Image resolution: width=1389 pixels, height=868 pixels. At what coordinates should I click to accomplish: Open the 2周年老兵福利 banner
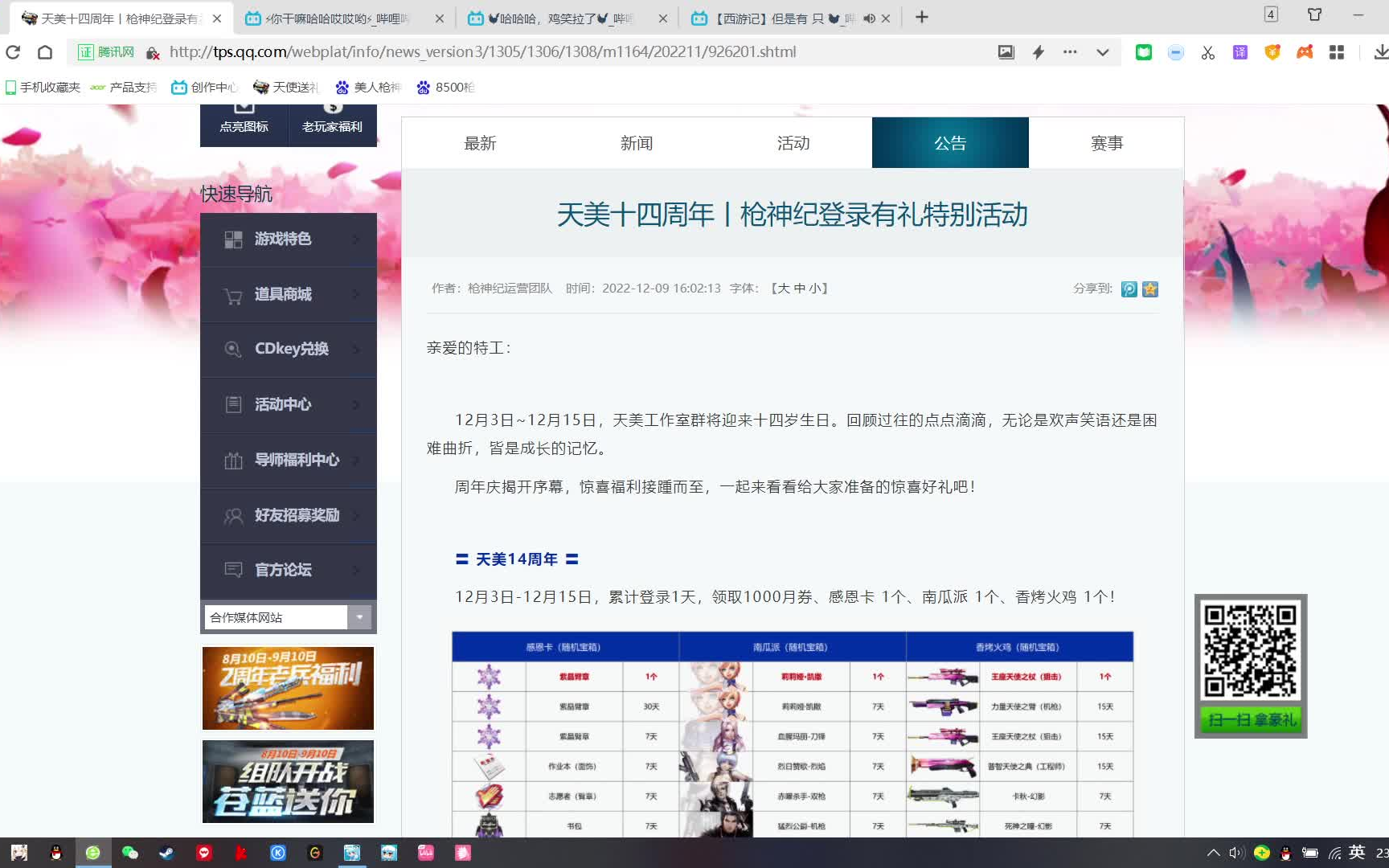tap(288, 688)
